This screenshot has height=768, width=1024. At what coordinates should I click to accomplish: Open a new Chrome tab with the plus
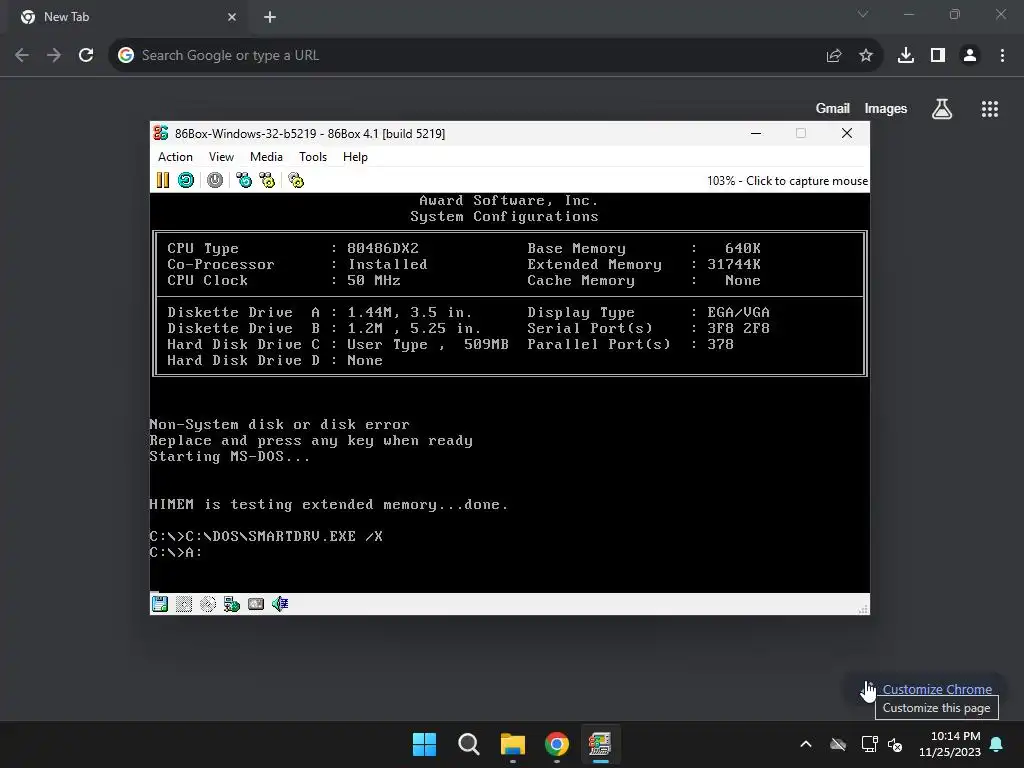pos(270,17)
